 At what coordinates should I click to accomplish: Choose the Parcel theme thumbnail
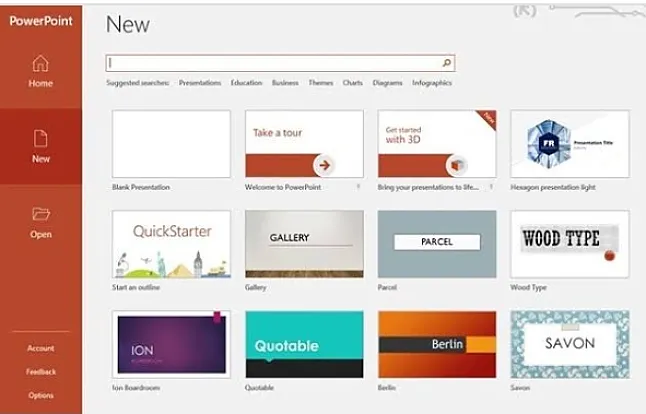click(437, 244)
